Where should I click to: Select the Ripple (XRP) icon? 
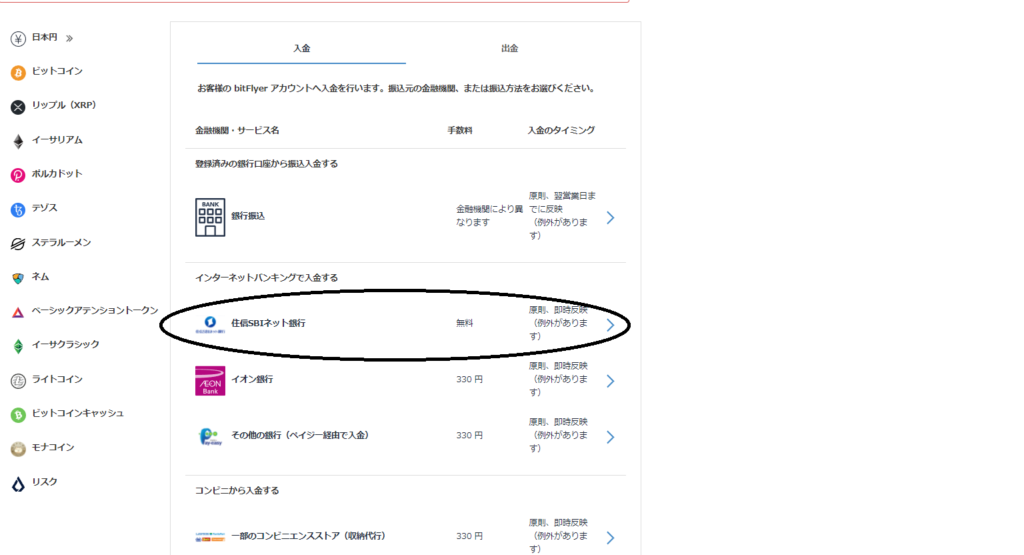point(18,107)
